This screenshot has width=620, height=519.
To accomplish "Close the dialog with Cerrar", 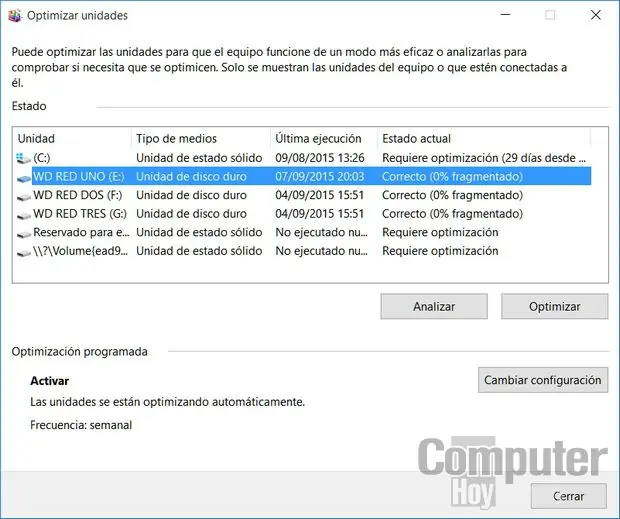I will 568,496.
